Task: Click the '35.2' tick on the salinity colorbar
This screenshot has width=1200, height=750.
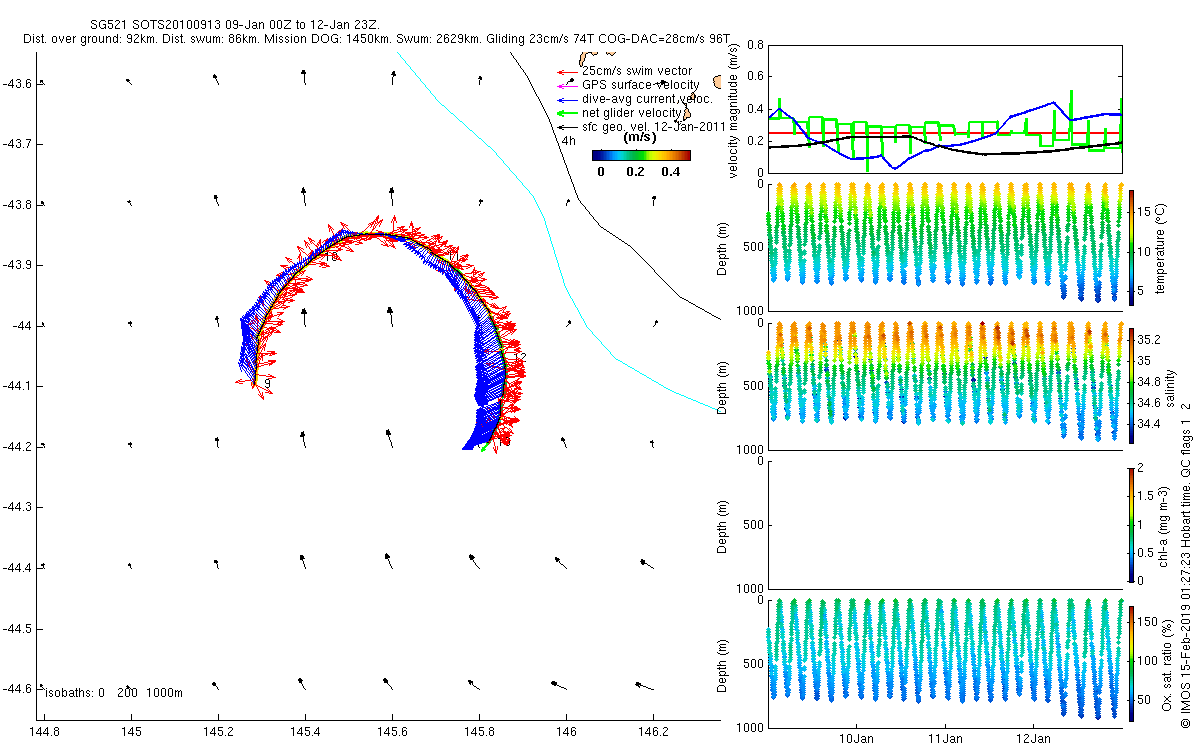Action: [1150, 339]
